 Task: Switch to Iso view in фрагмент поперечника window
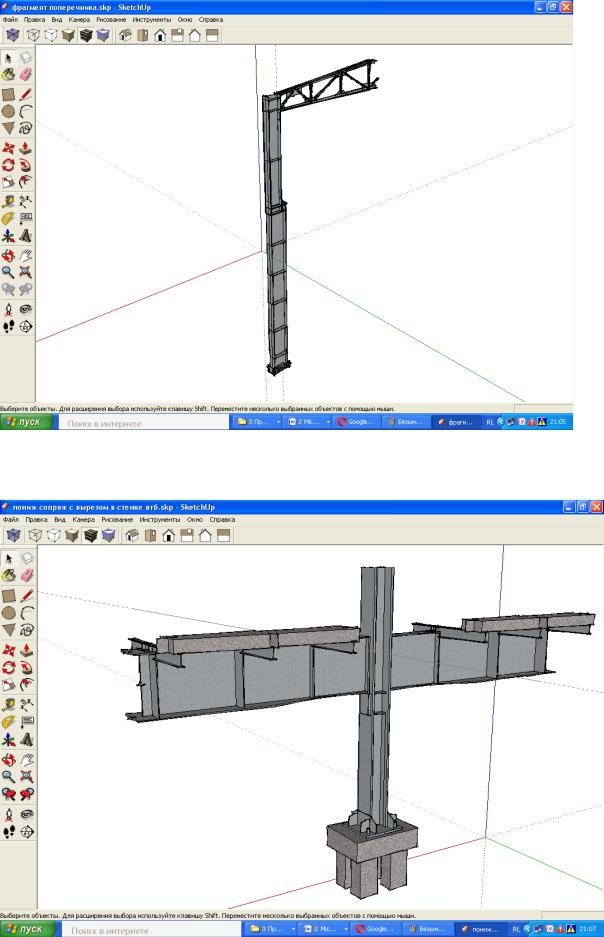[x=125, y=34]
